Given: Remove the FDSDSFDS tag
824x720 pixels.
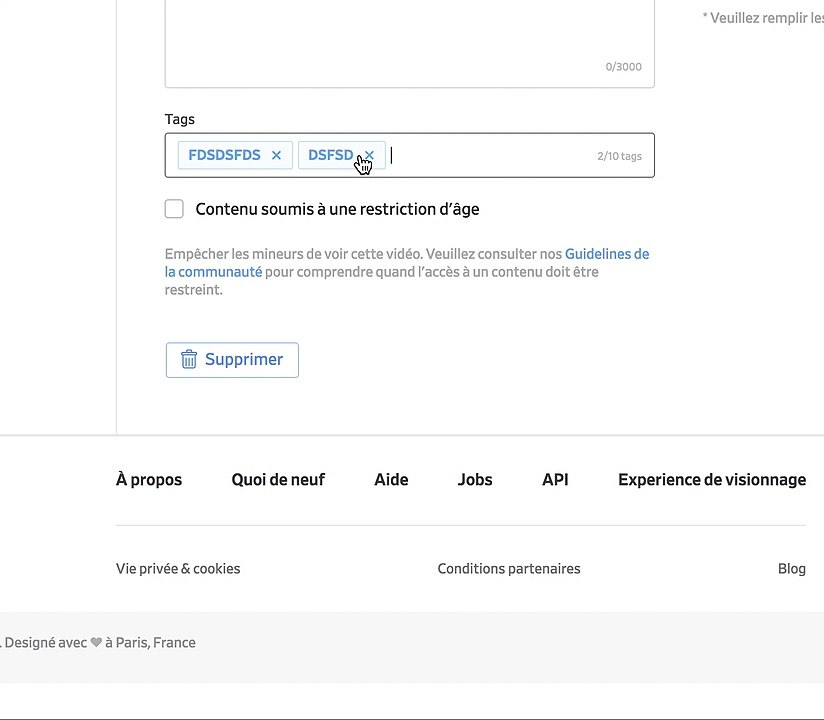Looking at the screenshot, I should (276, 155).
